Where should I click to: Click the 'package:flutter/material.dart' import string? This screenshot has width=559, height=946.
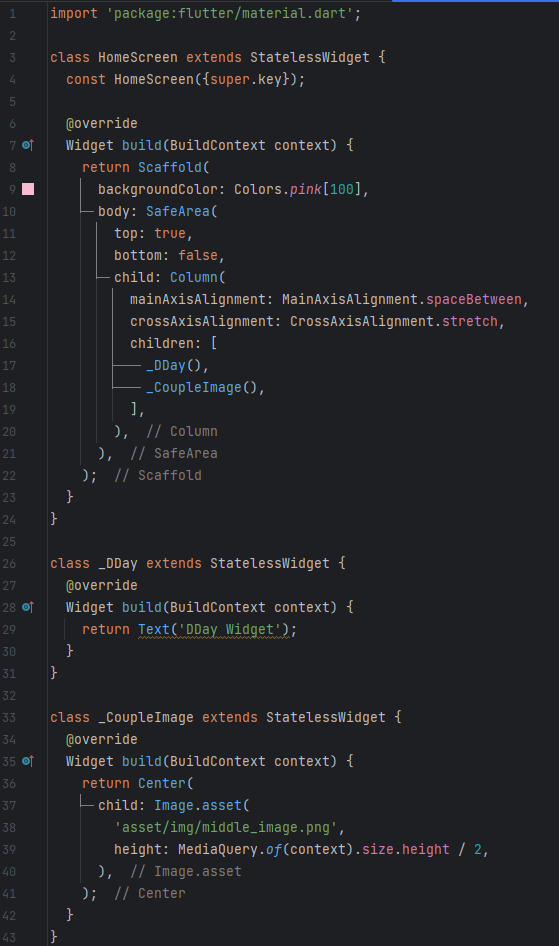pyautogui.click(x=230, y=13)
